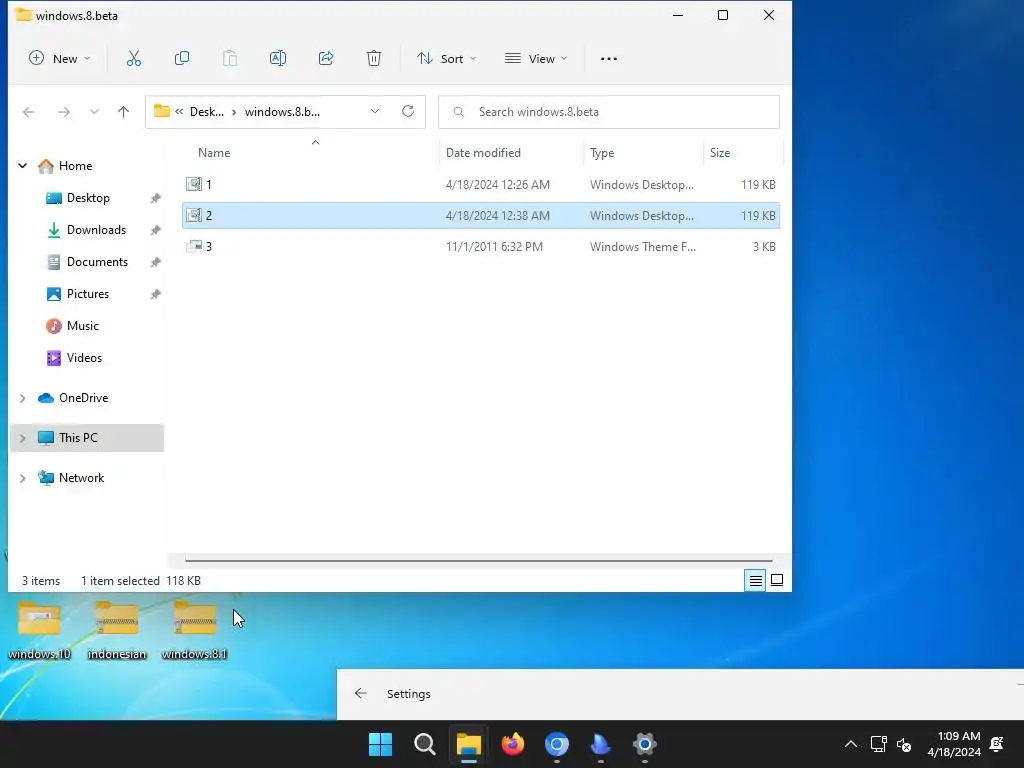Open the notification bell icon
This screenshot has height=768, width=1024.
coord(997,744)
